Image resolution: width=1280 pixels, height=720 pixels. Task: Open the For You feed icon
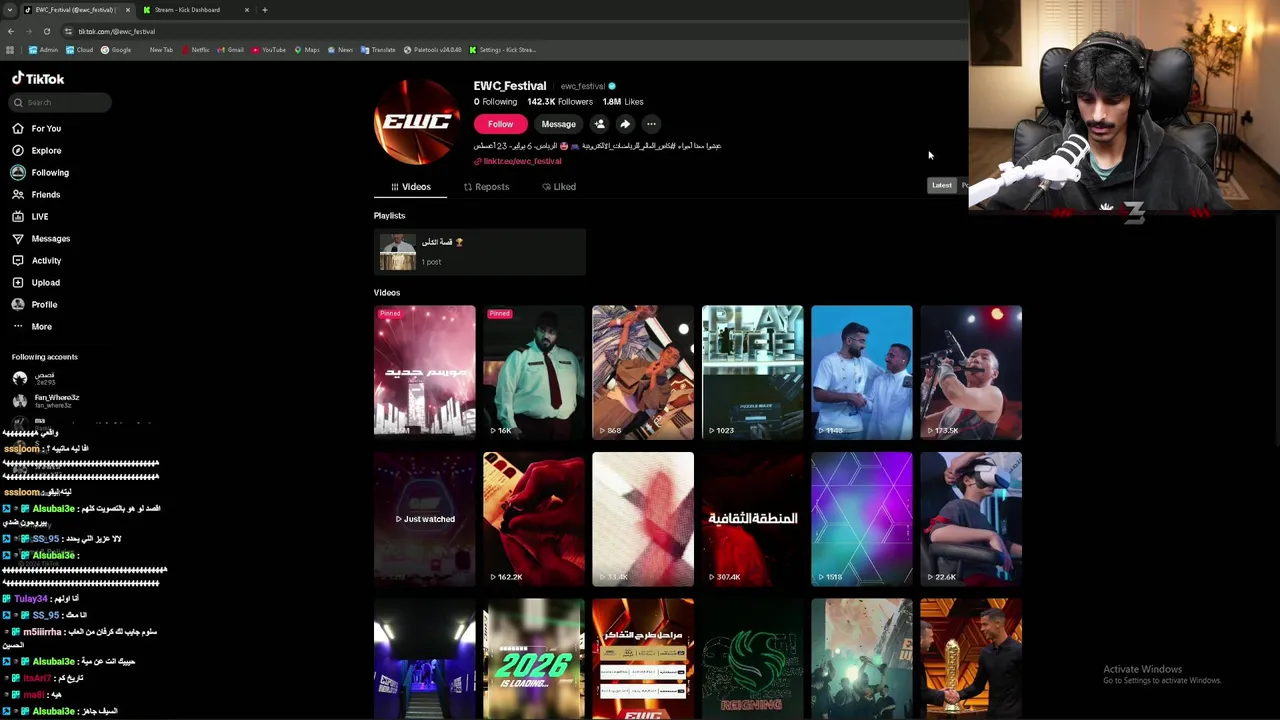(x=18, y=128)
